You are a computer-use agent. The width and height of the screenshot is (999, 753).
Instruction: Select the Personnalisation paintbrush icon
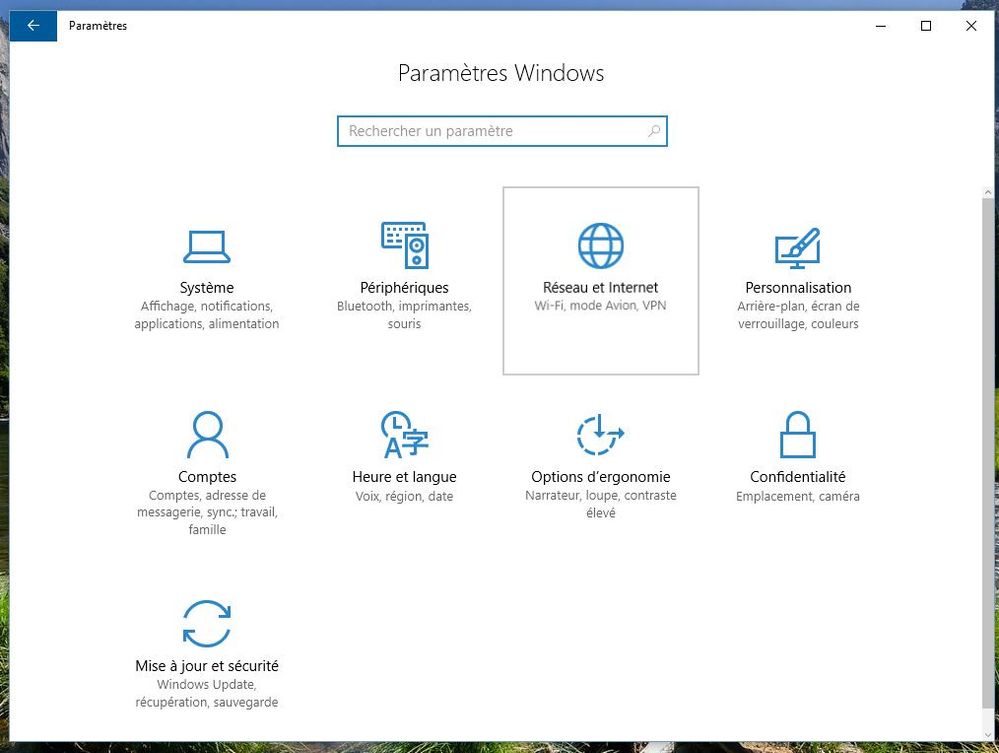pos(797,246)
